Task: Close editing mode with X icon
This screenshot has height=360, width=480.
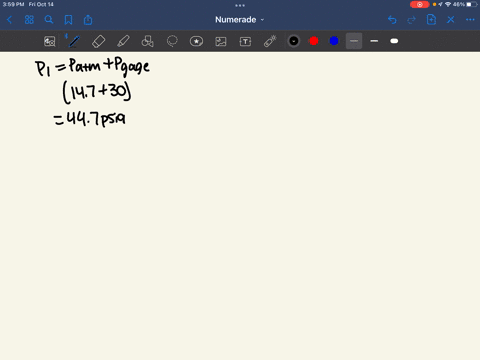Action: (x=451, y=20)
